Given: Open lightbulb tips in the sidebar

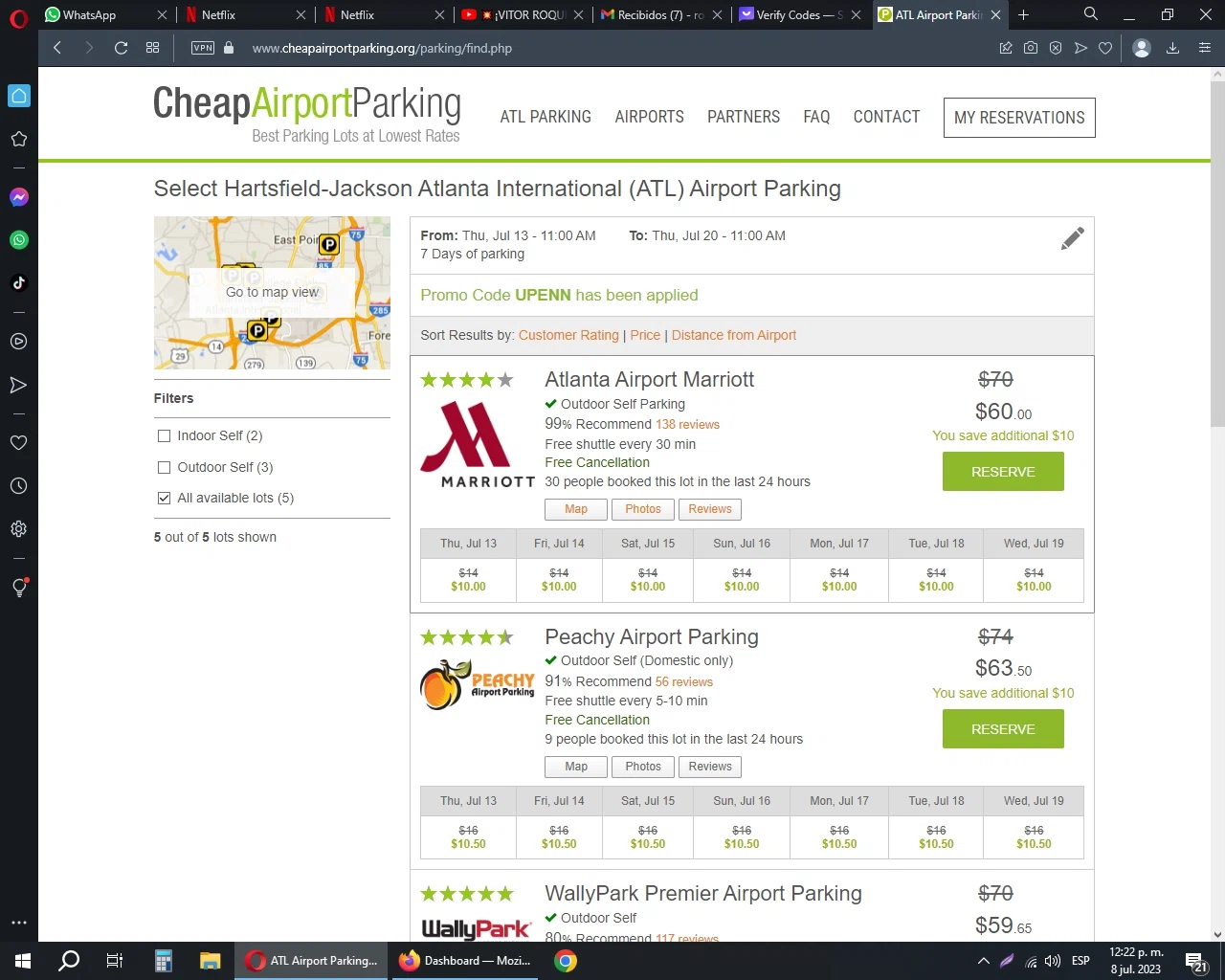Looking at the screenshot, I should tap(18, 588).
